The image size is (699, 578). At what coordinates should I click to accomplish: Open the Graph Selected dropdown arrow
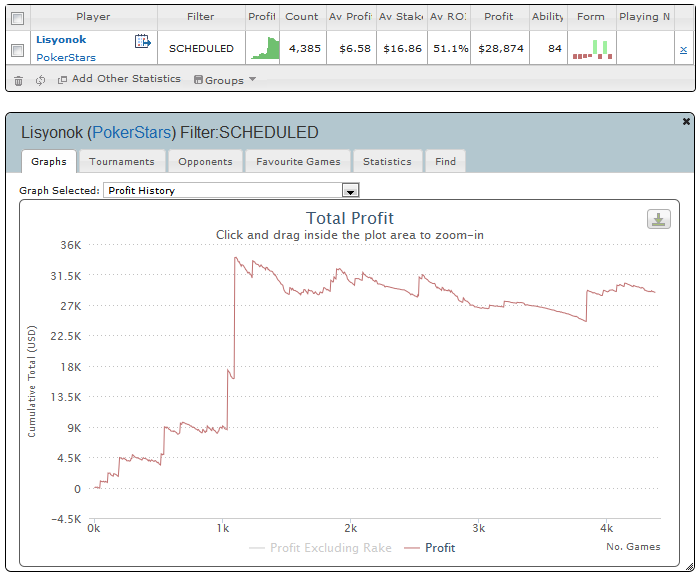point(350,191)
